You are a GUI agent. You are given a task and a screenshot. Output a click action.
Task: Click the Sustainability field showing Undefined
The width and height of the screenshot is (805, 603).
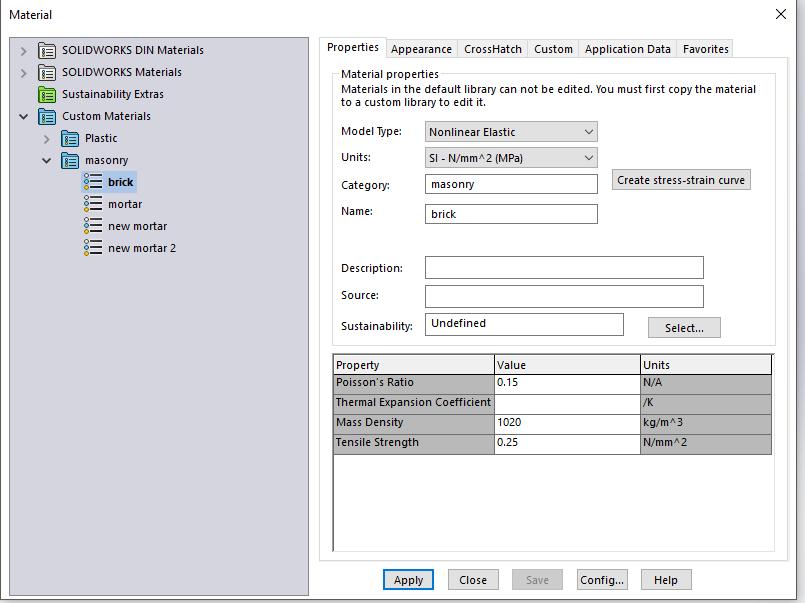(x=524, y=325)
